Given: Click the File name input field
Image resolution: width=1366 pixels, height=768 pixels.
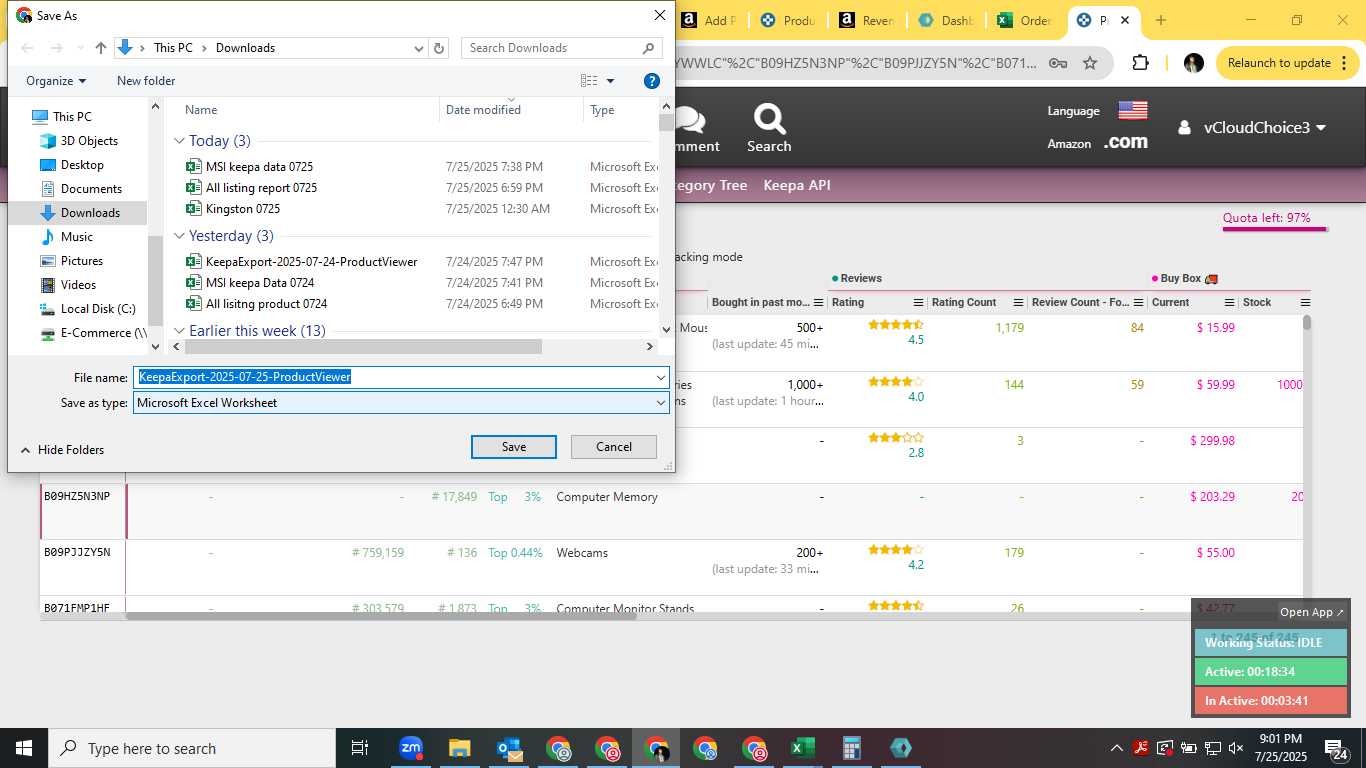Looking at the screenshot, I should [x=394, y=377].
